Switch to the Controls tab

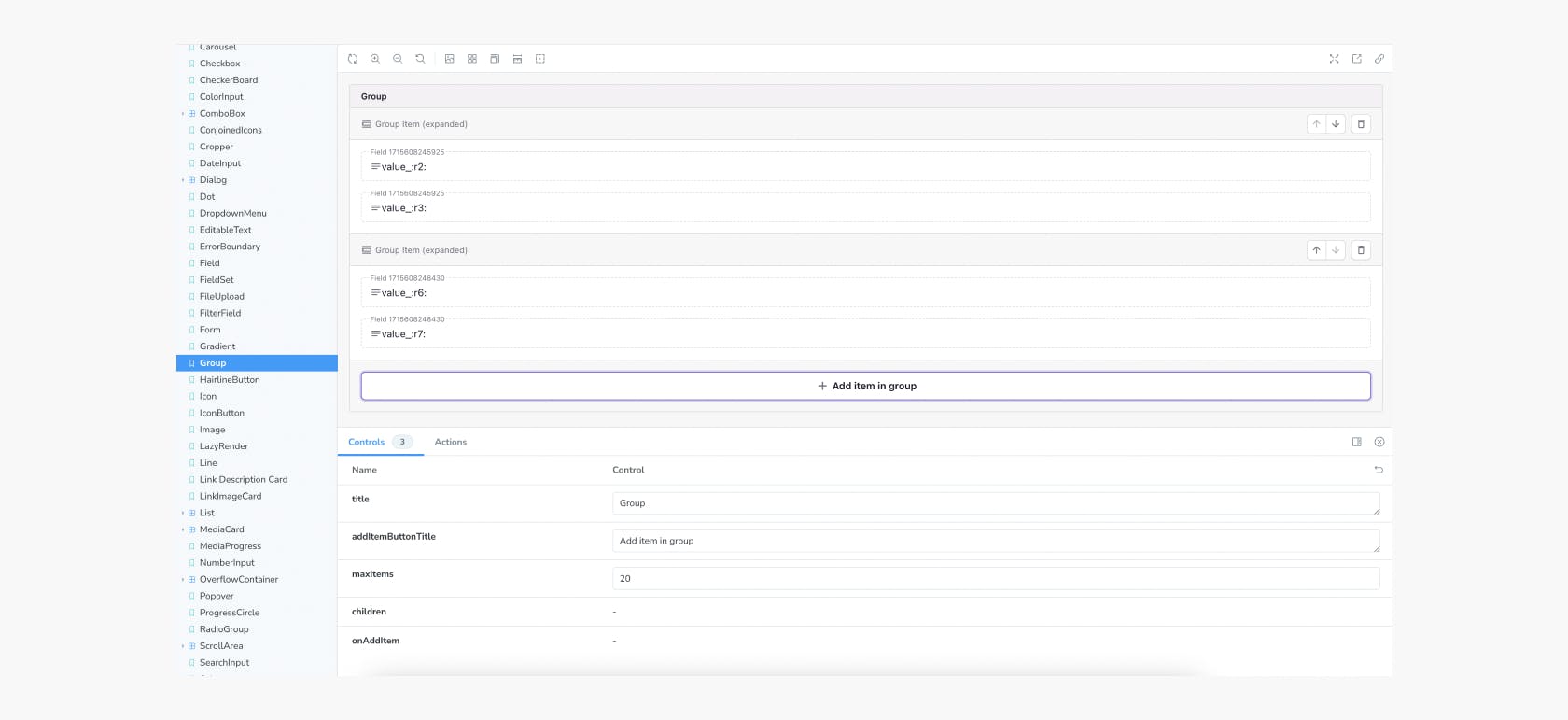tap(380, 442)
